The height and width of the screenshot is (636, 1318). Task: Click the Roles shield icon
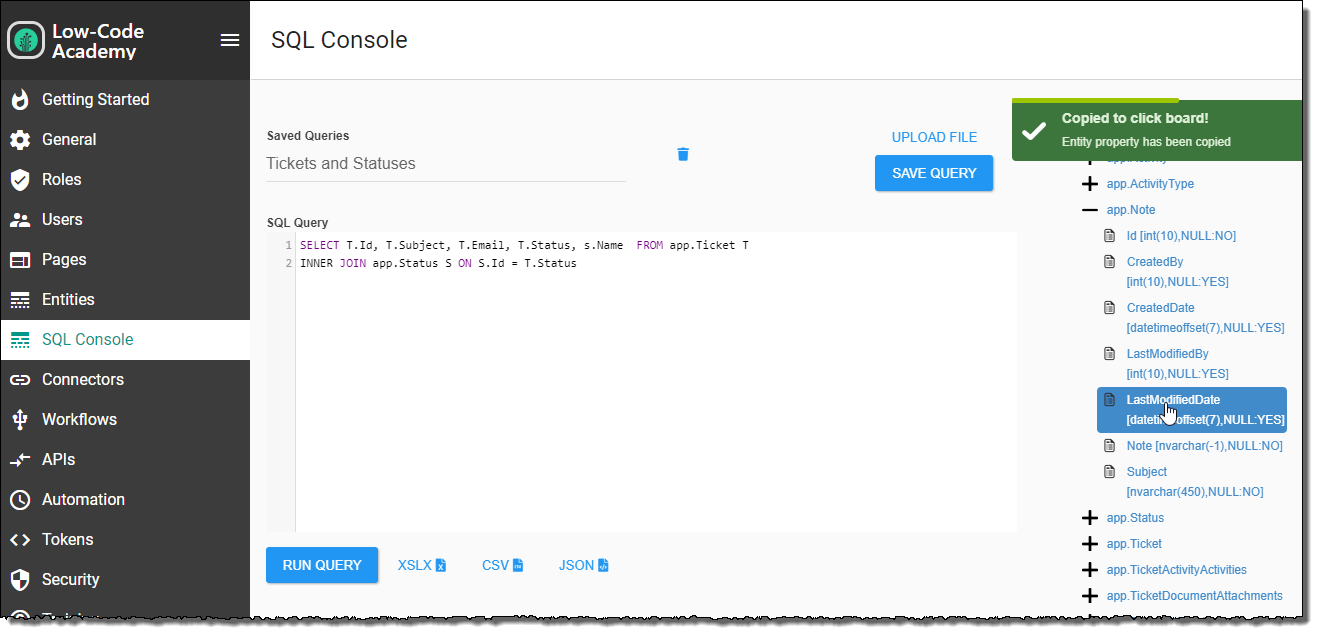point(20,179)
